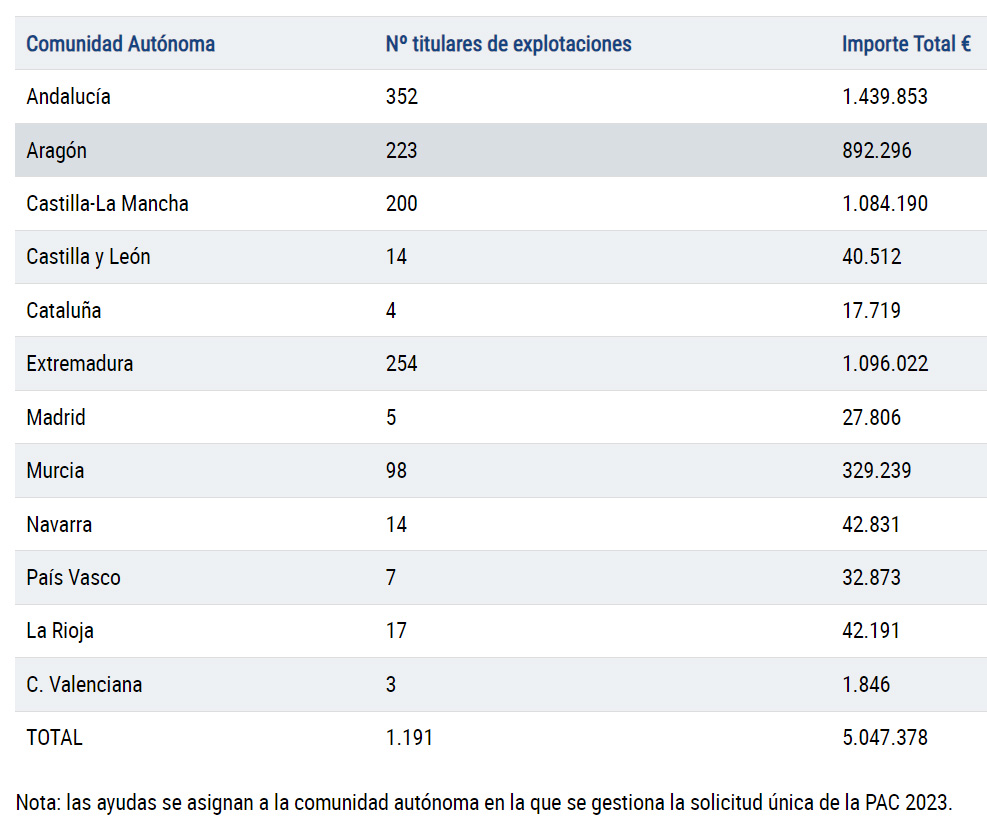The width and height of the screenshot is (987, 822).
Task: Select the total amount 5.047.378
Action: click(884, 738)
